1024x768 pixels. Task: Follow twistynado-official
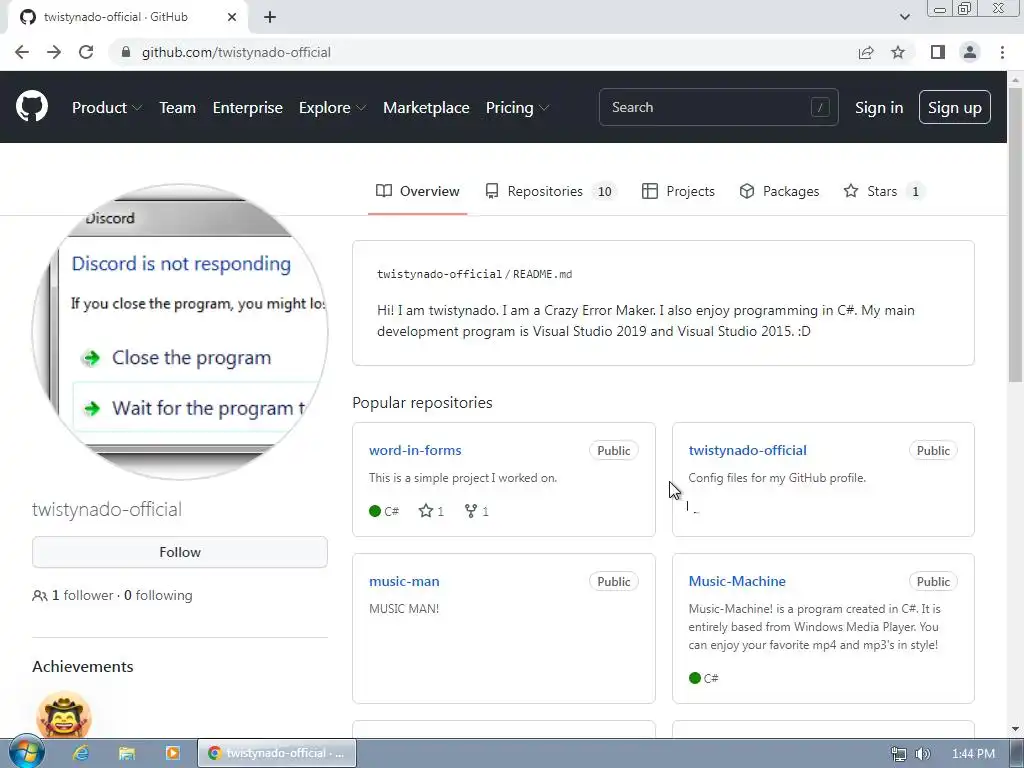point(180,552)
